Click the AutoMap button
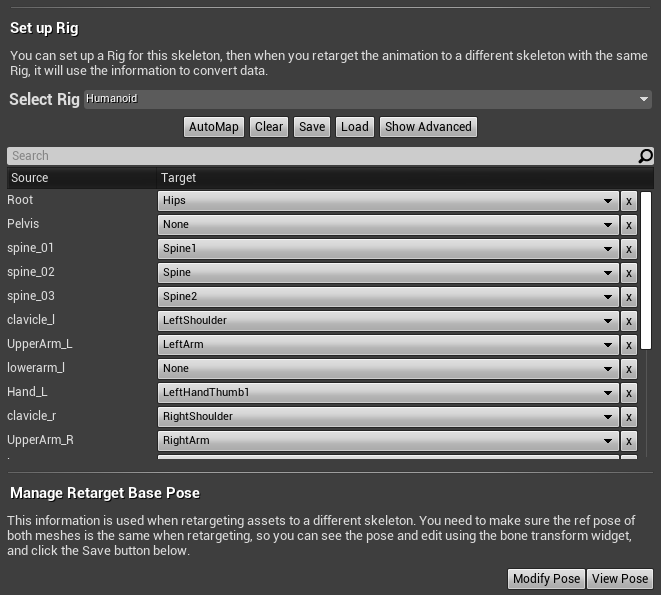The height and width of the screenshot is (595, 661). pos(214,127)
